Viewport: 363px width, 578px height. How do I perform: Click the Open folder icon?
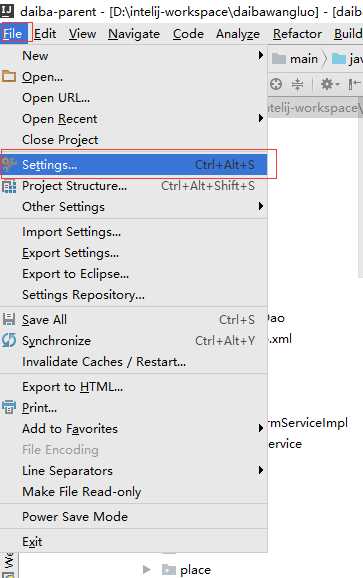click(8, 77)
